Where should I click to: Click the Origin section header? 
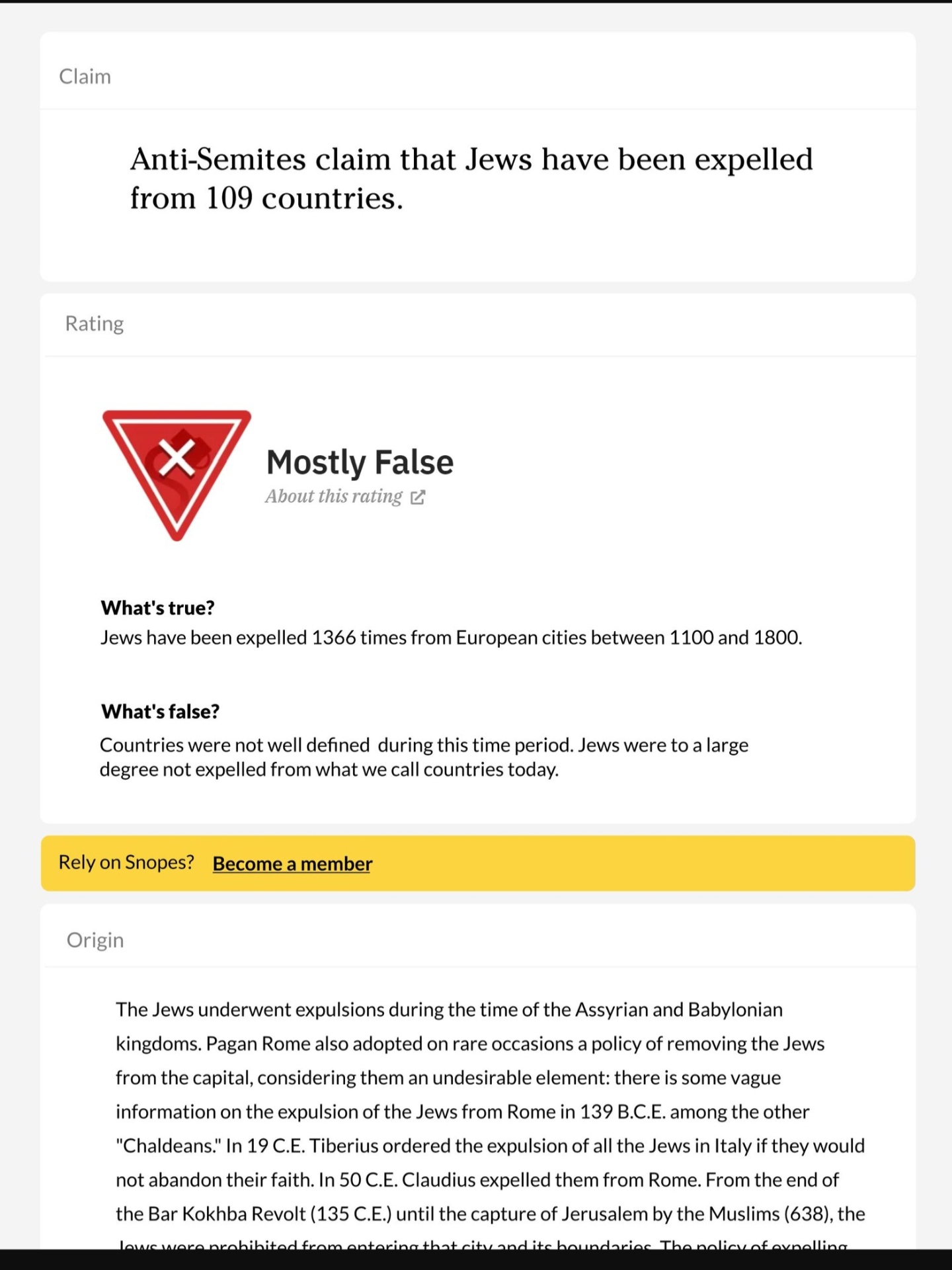click(95, 940)
